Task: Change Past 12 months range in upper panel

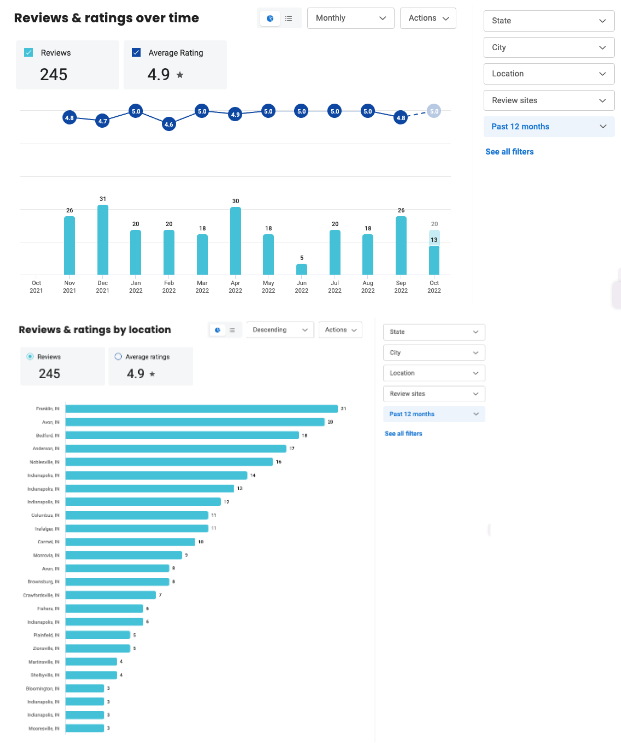Action: tap(549, 127)
